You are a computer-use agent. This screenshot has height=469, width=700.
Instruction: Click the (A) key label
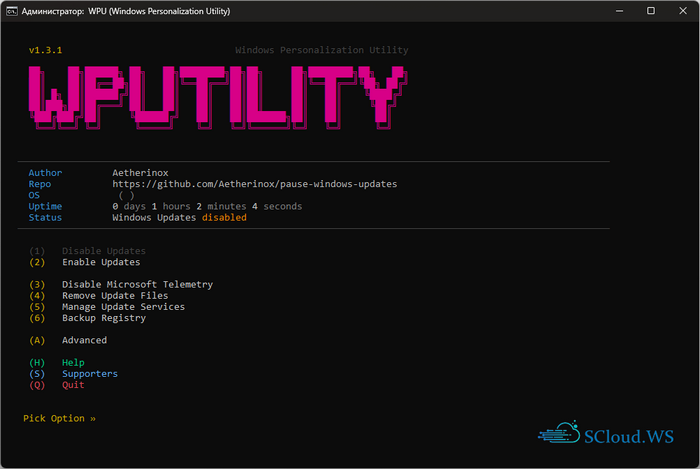(37, 340)
